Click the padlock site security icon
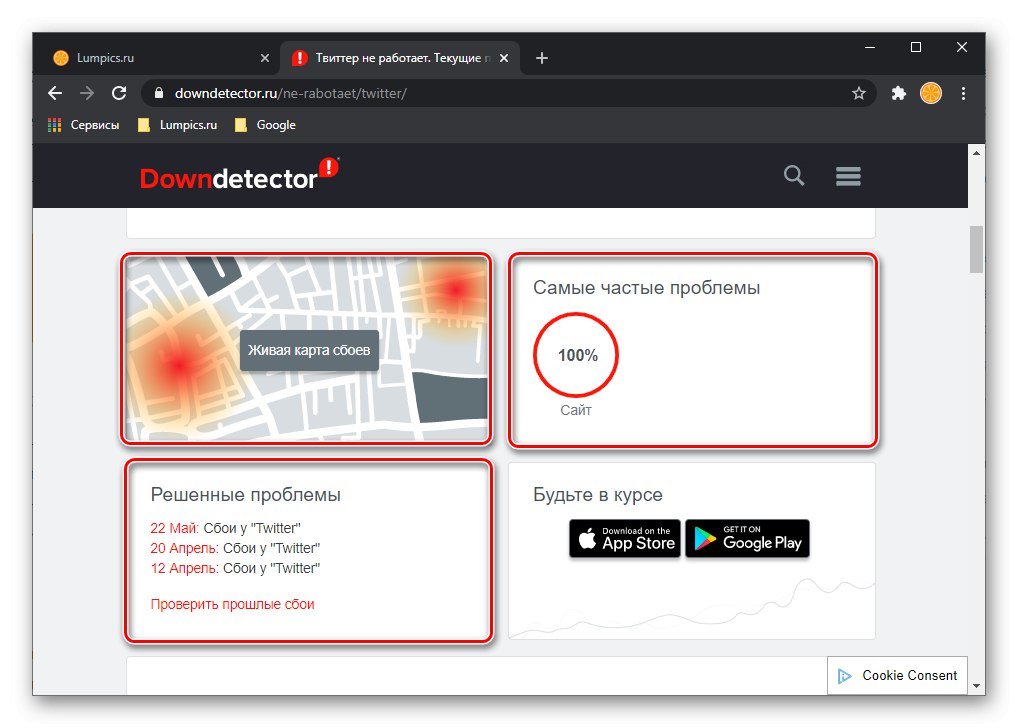Image resolution: width=1018 pixels, height=728 pixels. [158, 94]
